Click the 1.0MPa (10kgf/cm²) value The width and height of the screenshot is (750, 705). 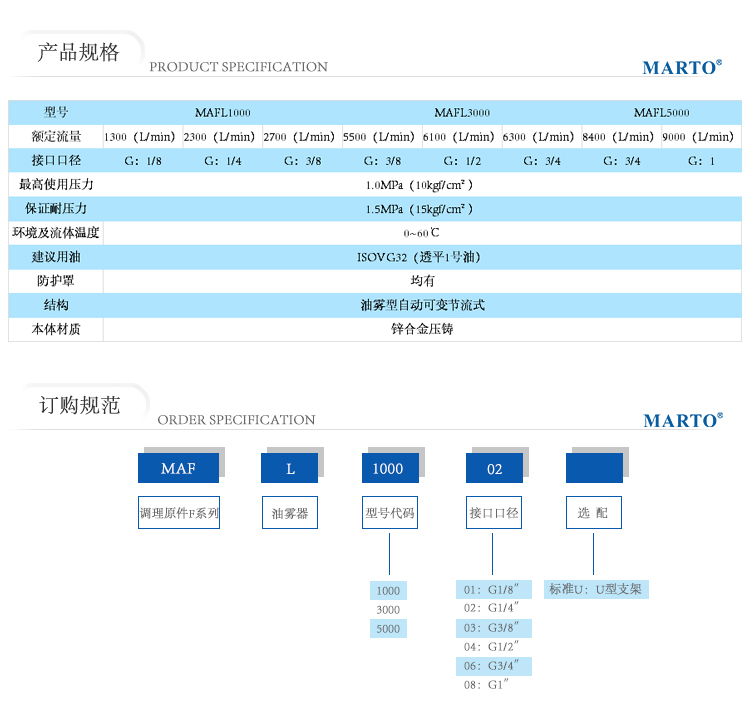419,185
